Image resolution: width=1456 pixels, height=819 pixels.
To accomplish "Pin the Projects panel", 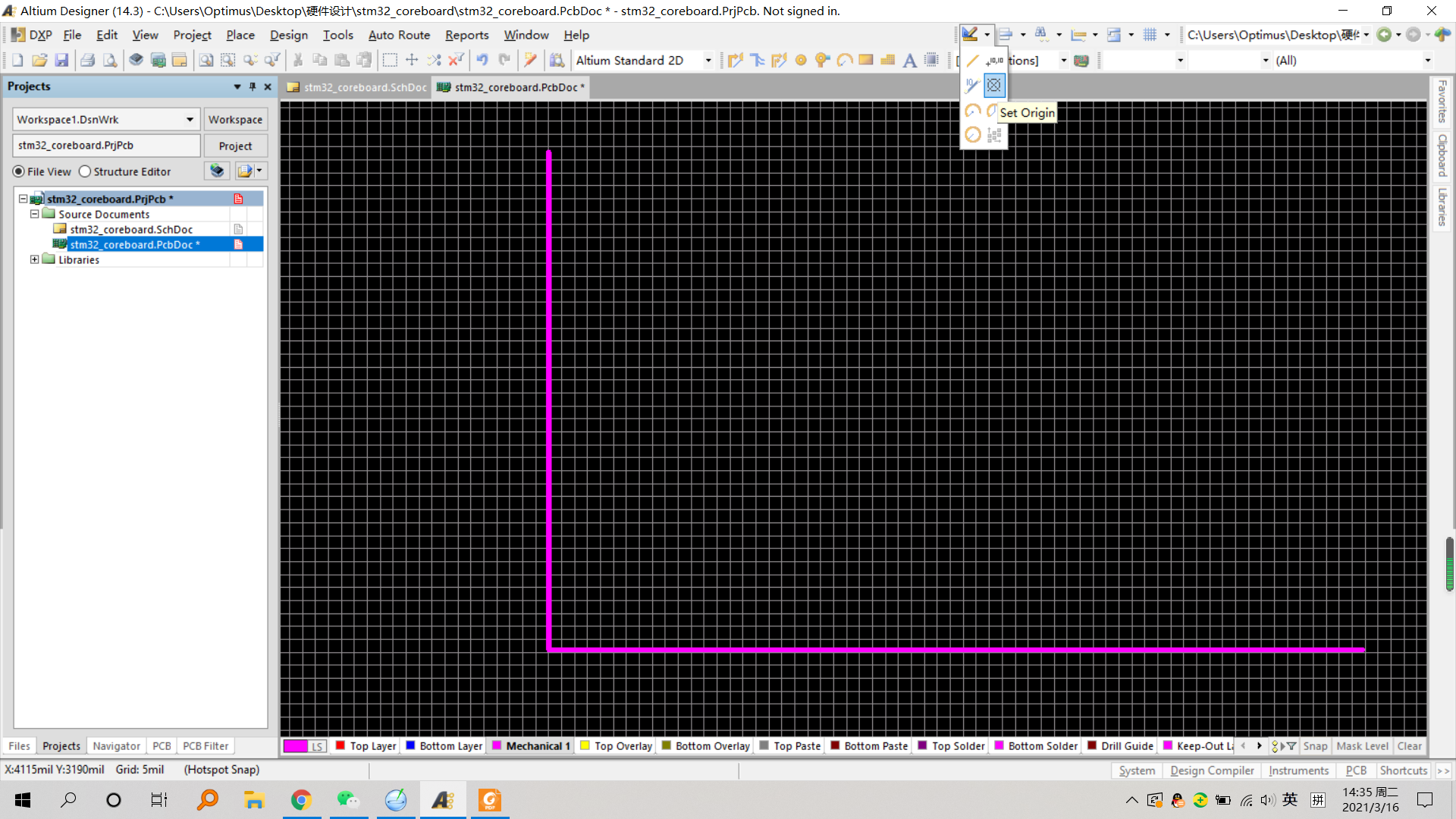I will tap(253, 86).
